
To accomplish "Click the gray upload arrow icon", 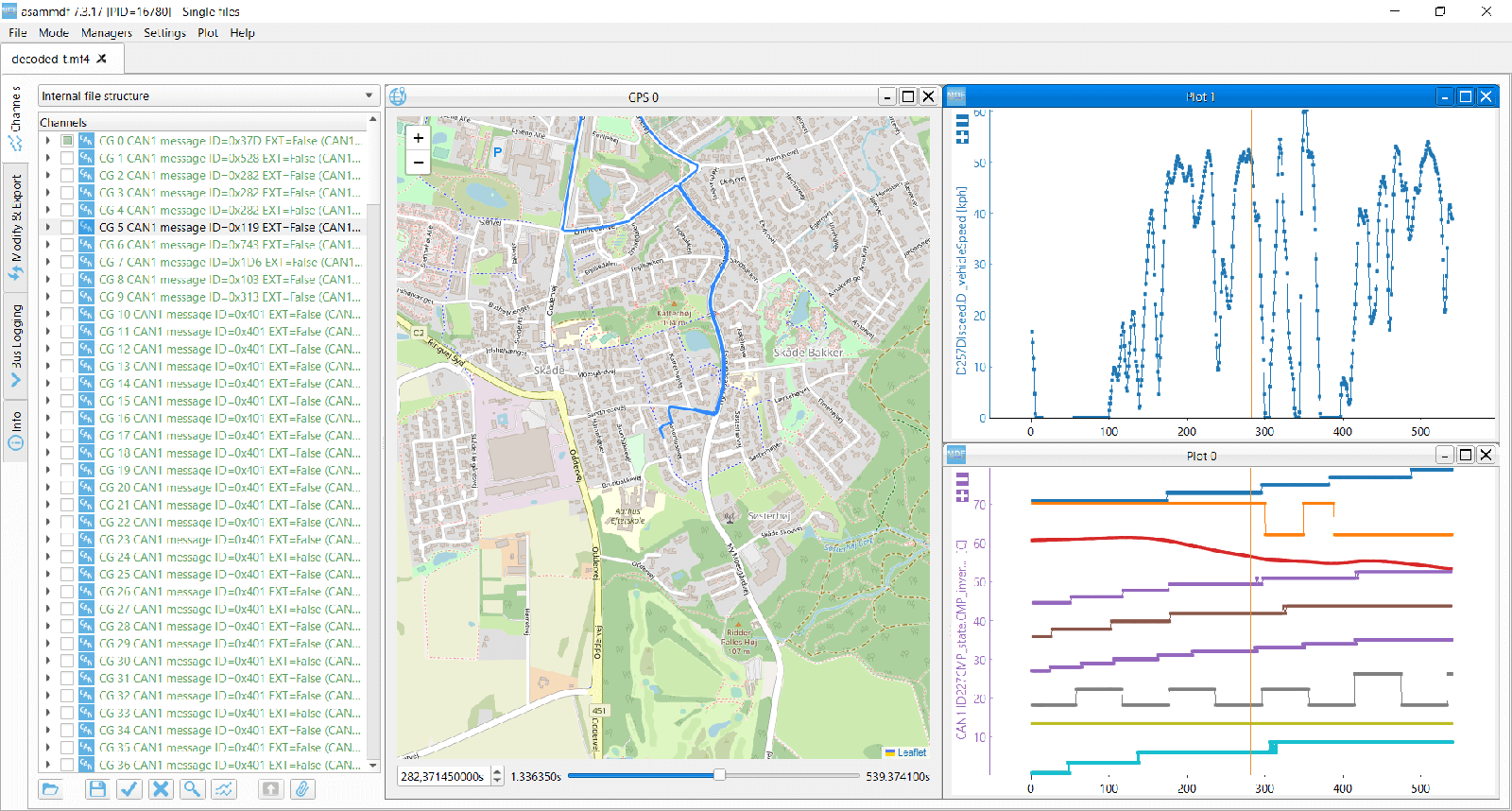I will 270,788.
